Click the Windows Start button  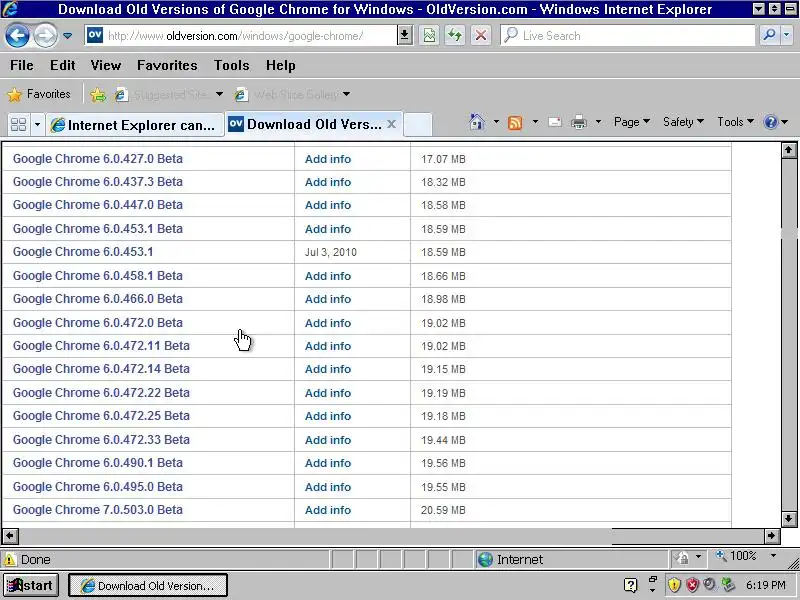[x=31, y=585]
